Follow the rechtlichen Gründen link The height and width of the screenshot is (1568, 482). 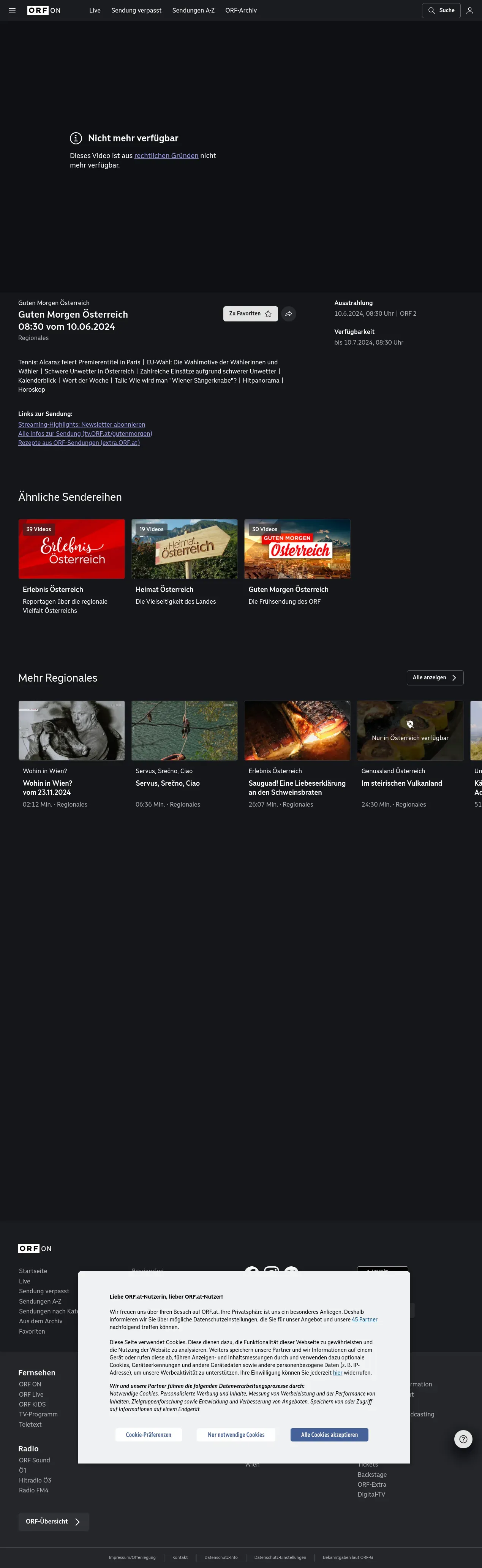(x=166, y=156)
